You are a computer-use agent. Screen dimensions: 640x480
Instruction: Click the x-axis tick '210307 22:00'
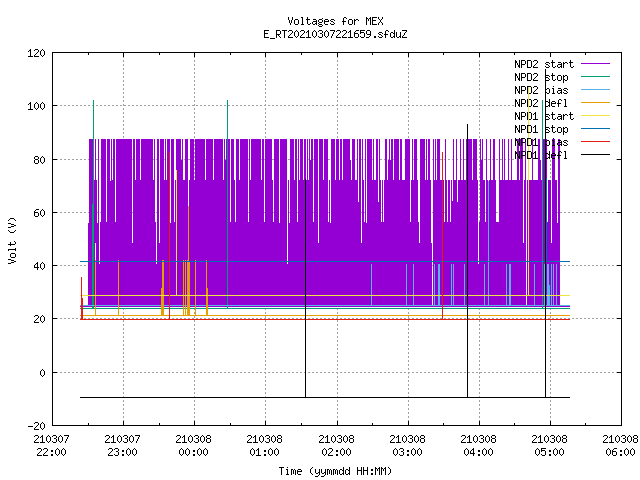pos(51,446)
